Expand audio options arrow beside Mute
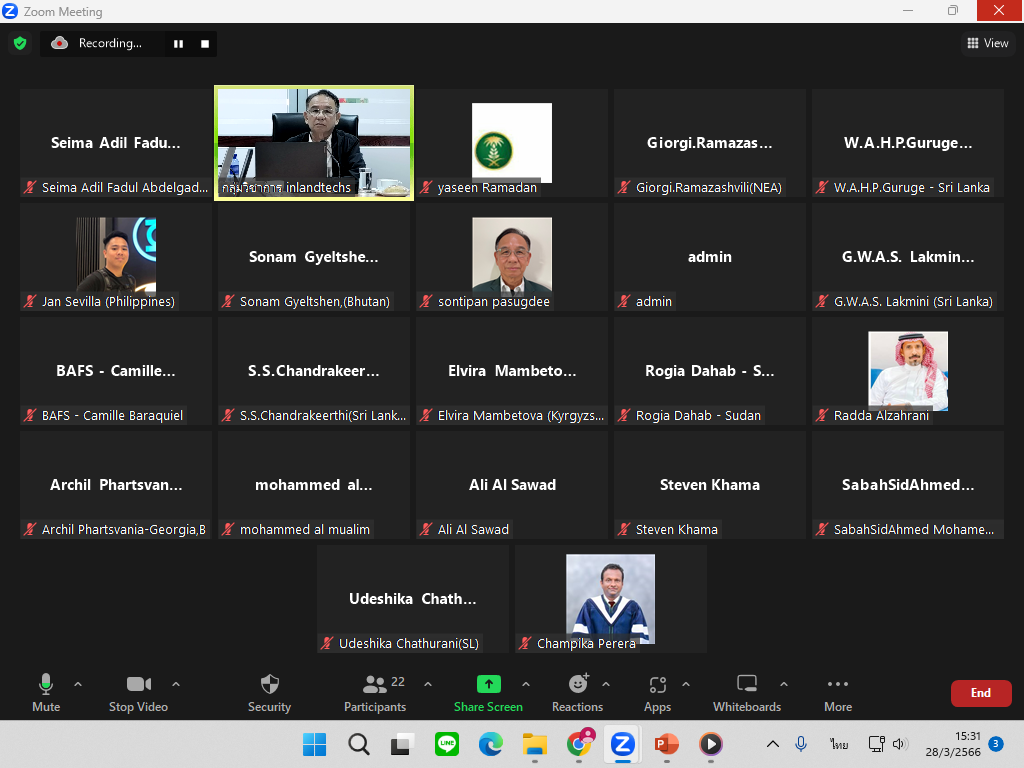 pos(78,684)
